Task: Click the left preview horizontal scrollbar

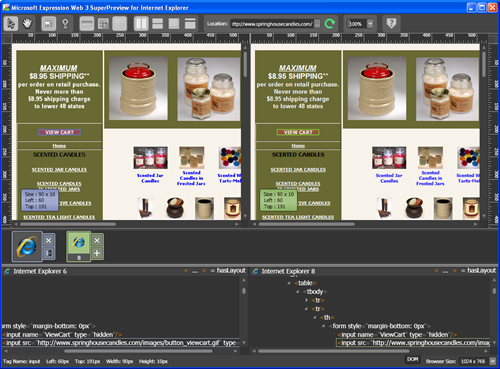Action: (67, 224)
